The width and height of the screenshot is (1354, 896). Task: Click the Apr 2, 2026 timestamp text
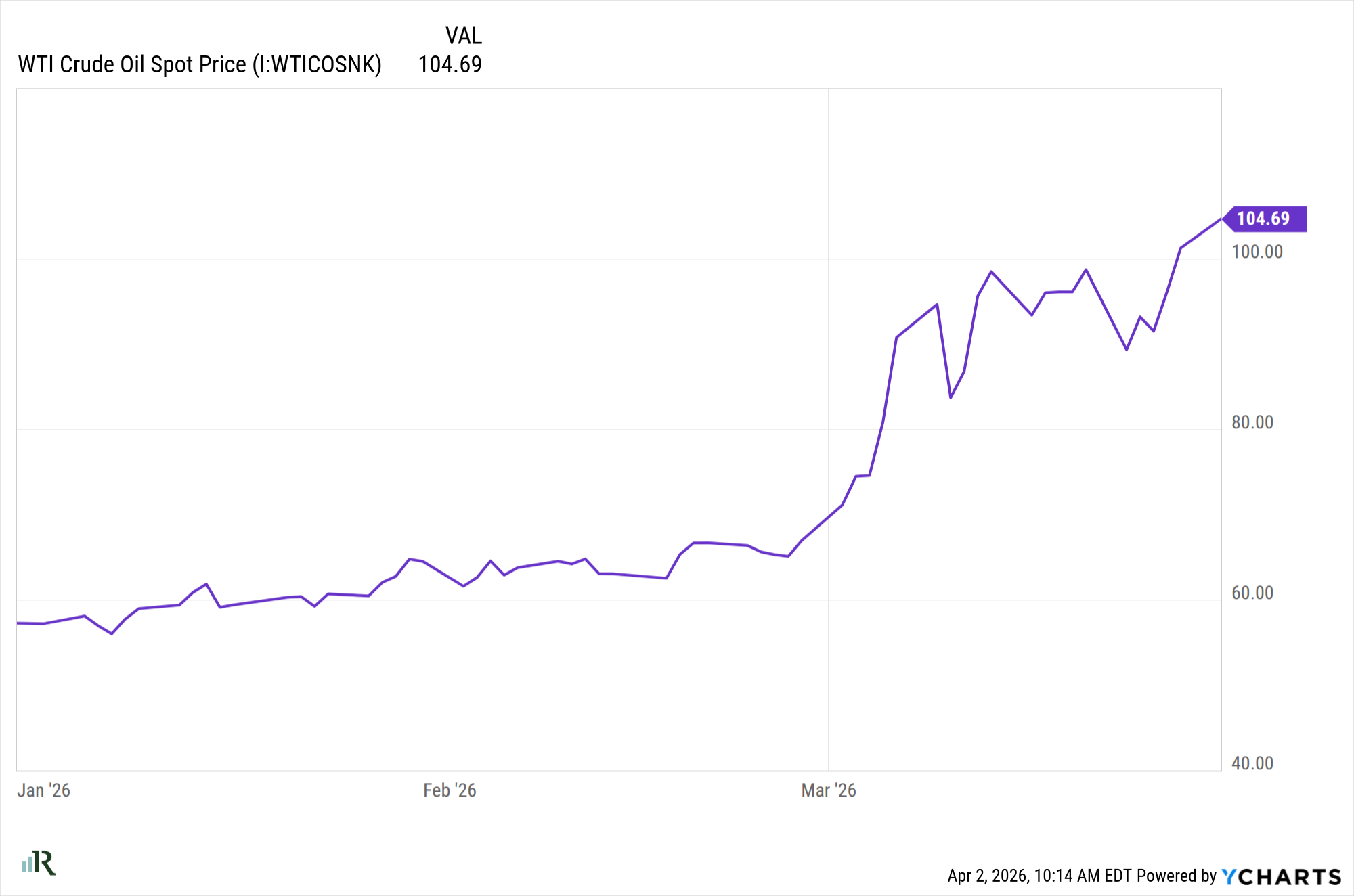(x=1039, y=876)
